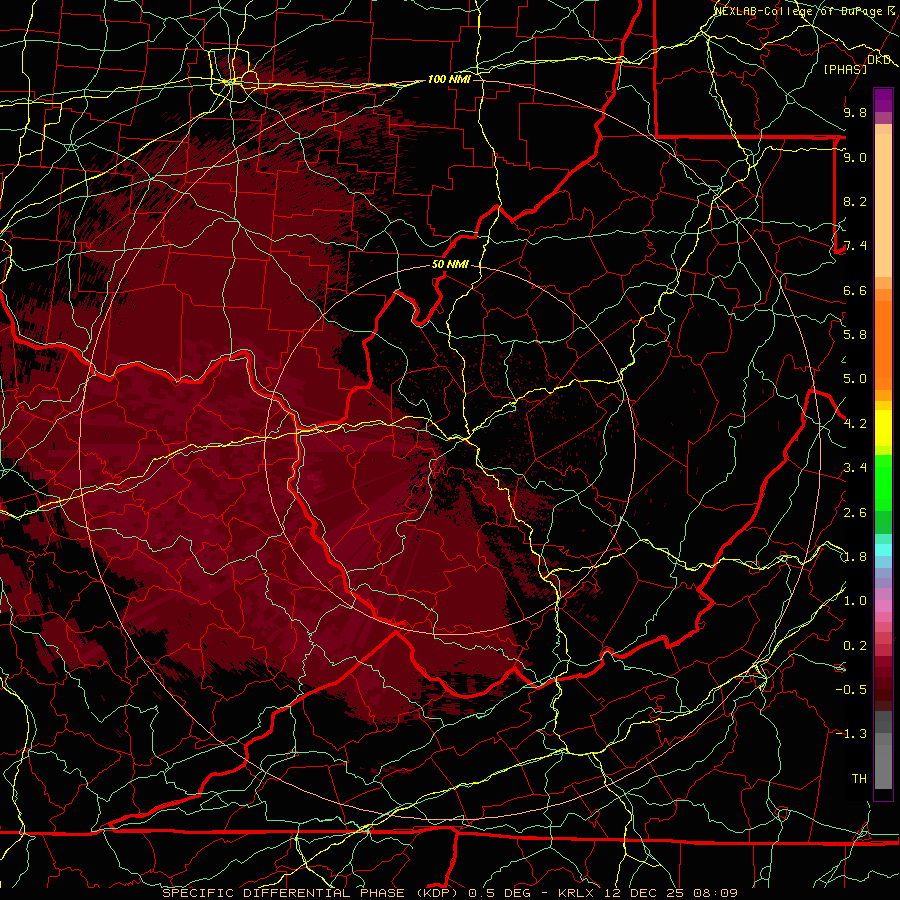
Task: Click the -1.3 value on the color scale
Action: tap(851, 734)
